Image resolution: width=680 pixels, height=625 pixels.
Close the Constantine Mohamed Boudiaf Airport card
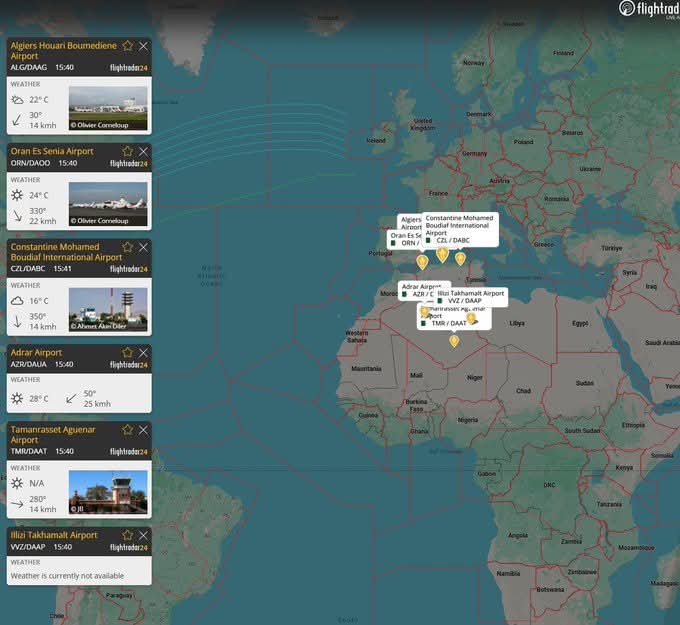tap(143, 247)
